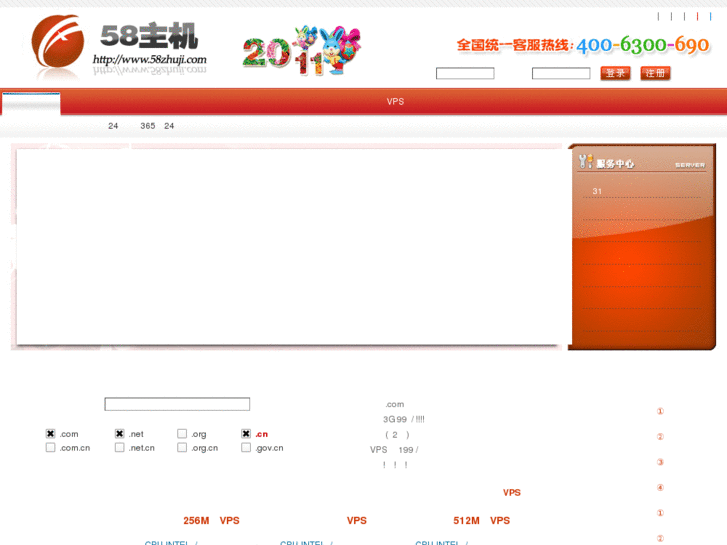Open the '! ! !' news link
The width and height of the screenshot is (727, 545).
tap(395, 465)
